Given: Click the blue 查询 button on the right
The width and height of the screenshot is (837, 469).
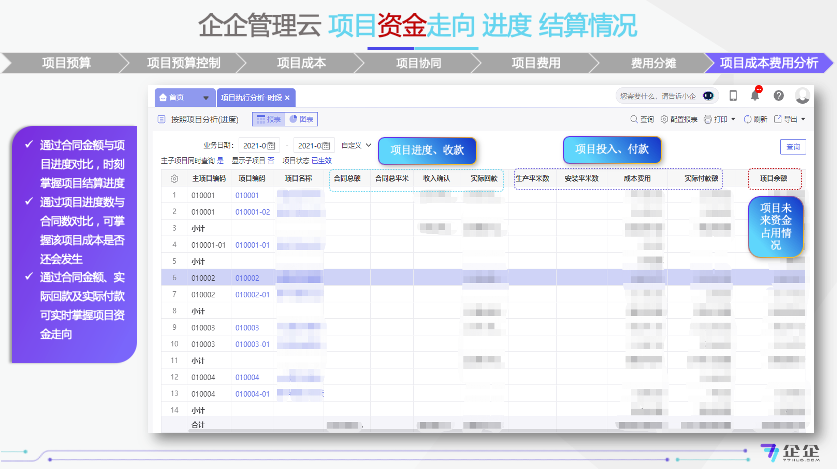Looking at the screenshot, I should [793, 146].
